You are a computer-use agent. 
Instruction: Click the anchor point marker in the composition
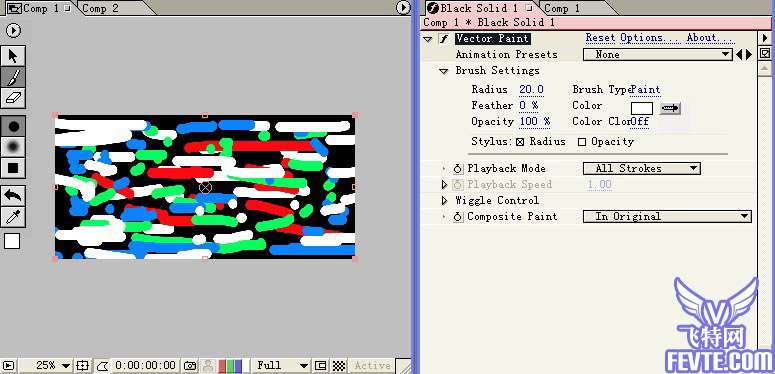205,187
